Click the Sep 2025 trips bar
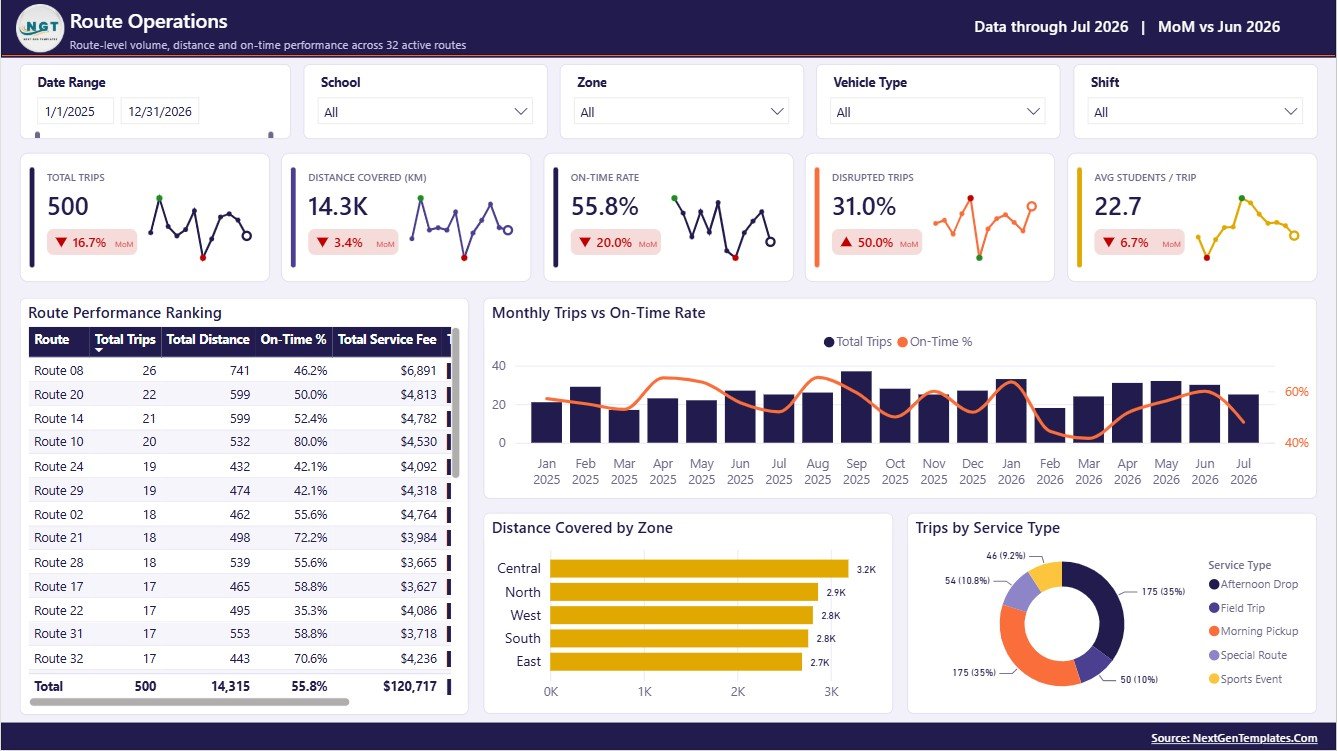Viewport: 1338px width, 751px height. [x=856, y=407]
